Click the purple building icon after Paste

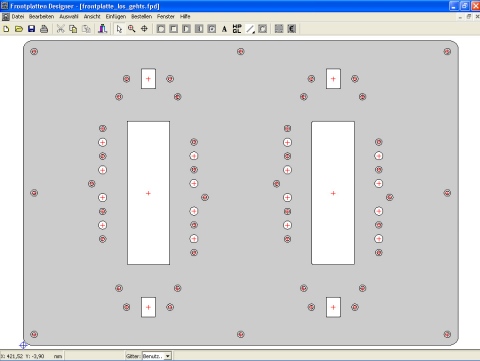click(103, 29)
